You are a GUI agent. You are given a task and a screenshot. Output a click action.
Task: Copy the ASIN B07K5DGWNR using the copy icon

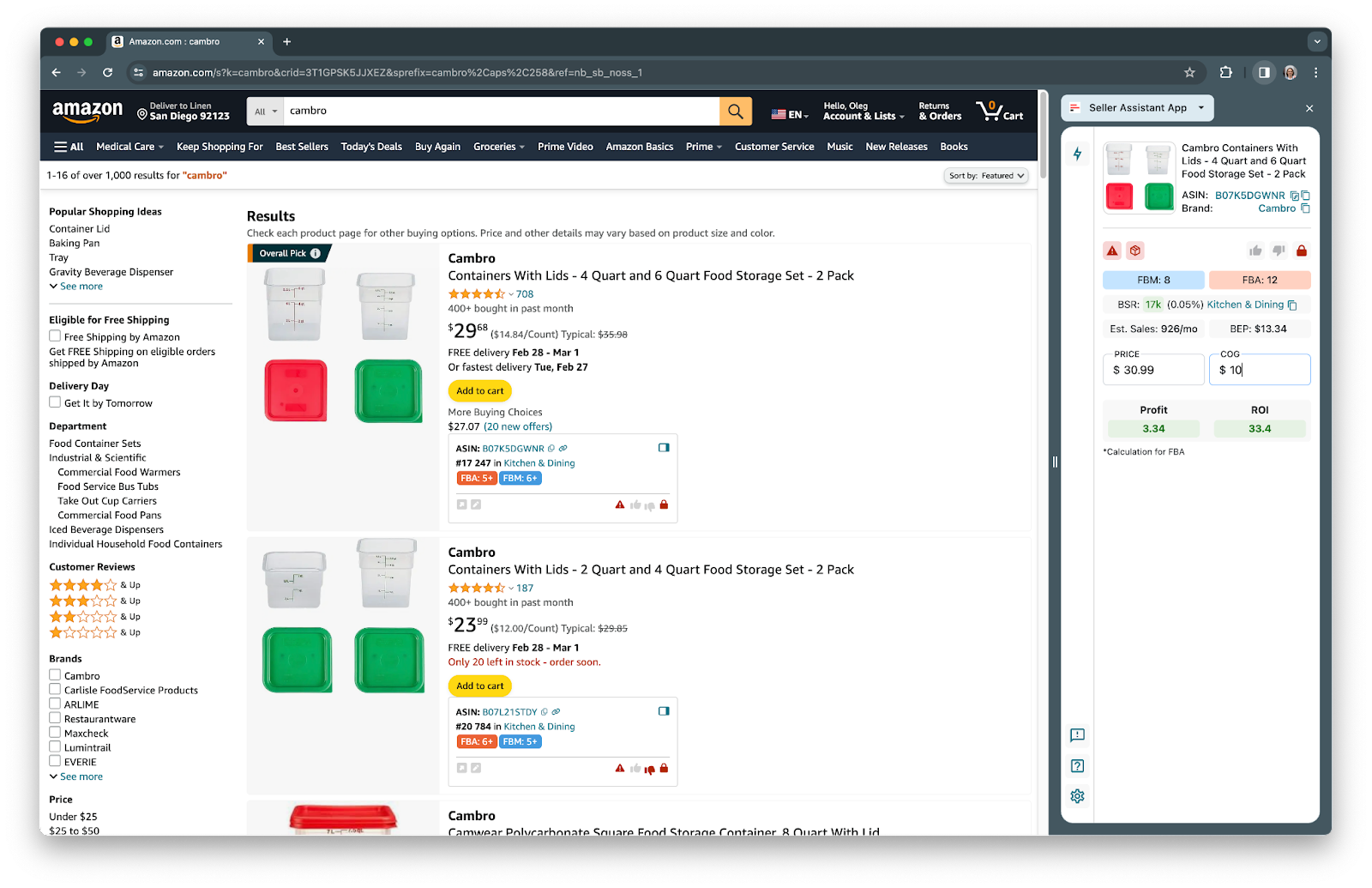point(1293,195)
